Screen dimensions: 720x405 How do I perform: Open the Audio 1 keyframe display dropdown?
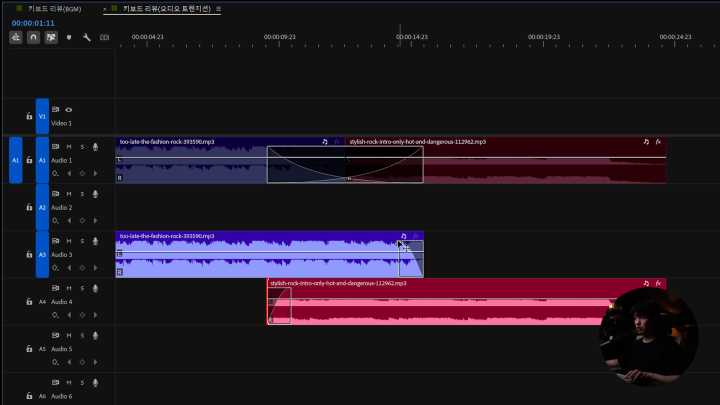56,173
